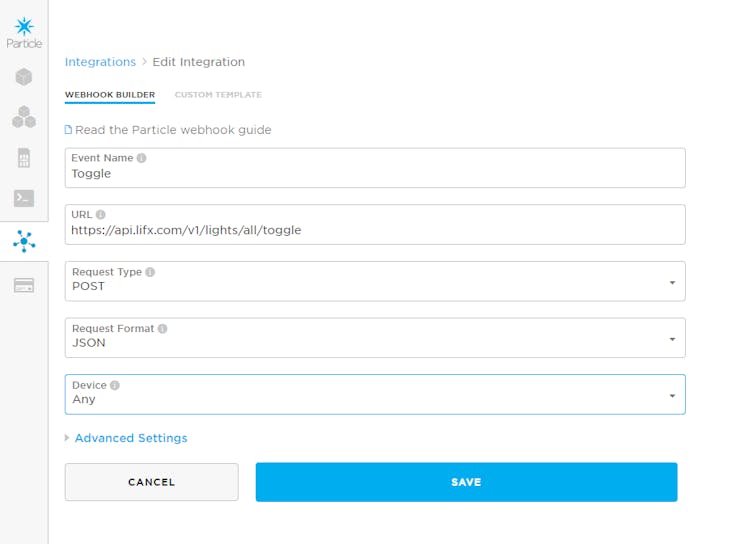Click the Save button
This screenshot has width=740, height=544.
(x=466, y=482)
